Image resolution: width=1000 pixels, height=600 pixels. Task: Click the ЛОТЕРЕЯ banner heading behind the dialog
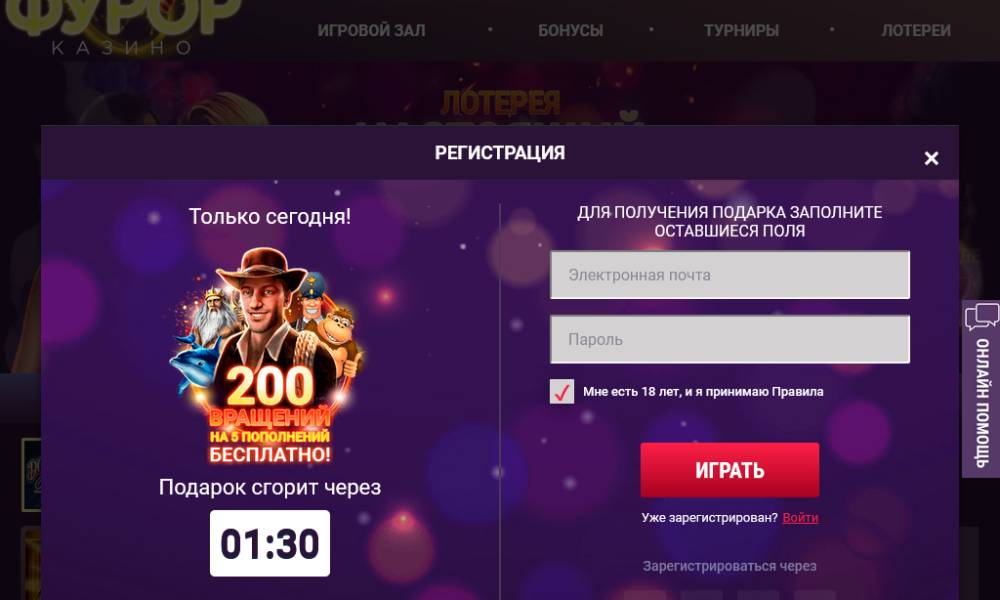tap(501, 103)
